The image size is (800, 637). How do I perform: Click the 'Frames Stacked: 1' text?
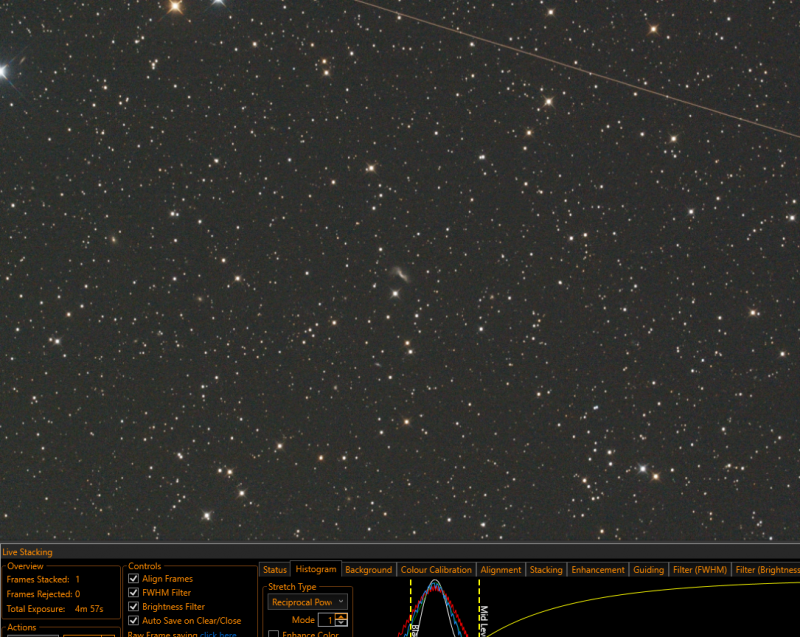43,579
